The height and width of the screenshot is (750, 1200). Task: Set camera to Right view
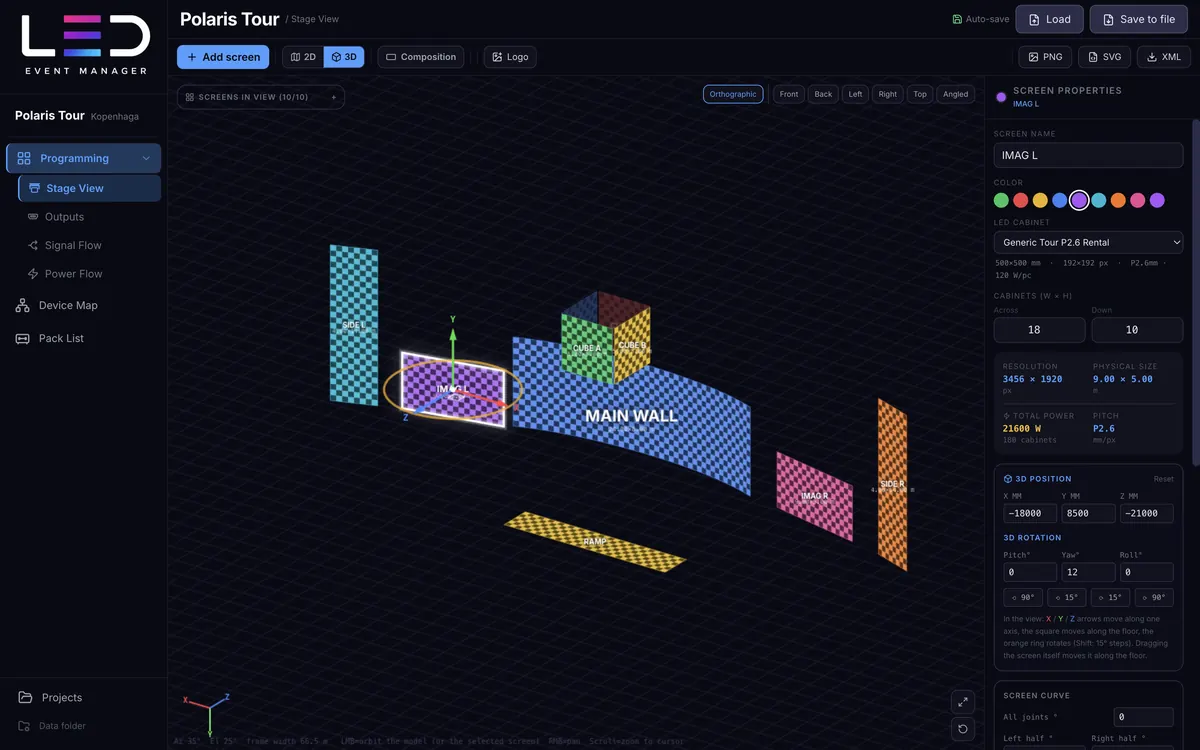point(888,94)
